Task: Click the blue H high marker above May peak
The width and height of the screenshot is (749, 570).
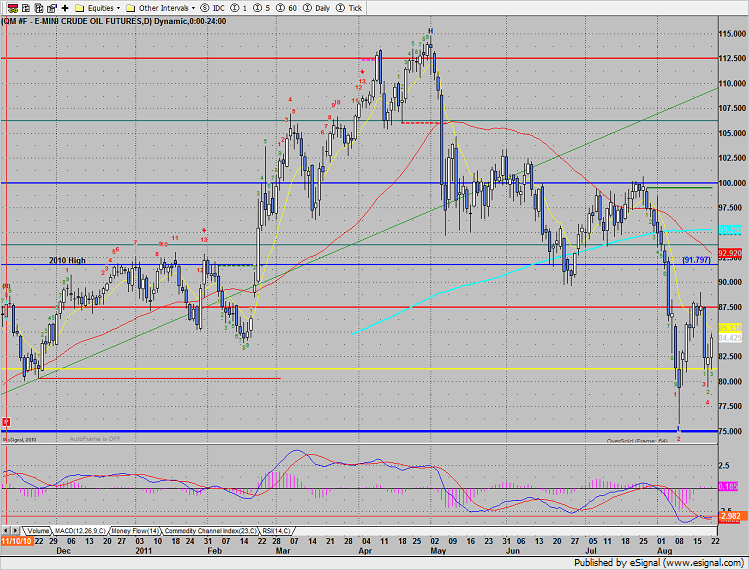Action: pos(430,31)
